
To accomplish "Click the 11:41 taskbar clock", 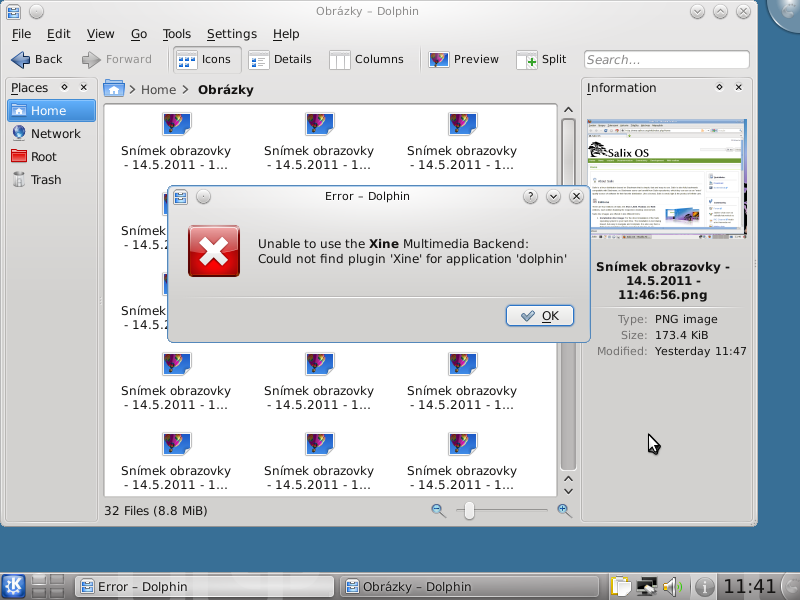I will (749, 587).
